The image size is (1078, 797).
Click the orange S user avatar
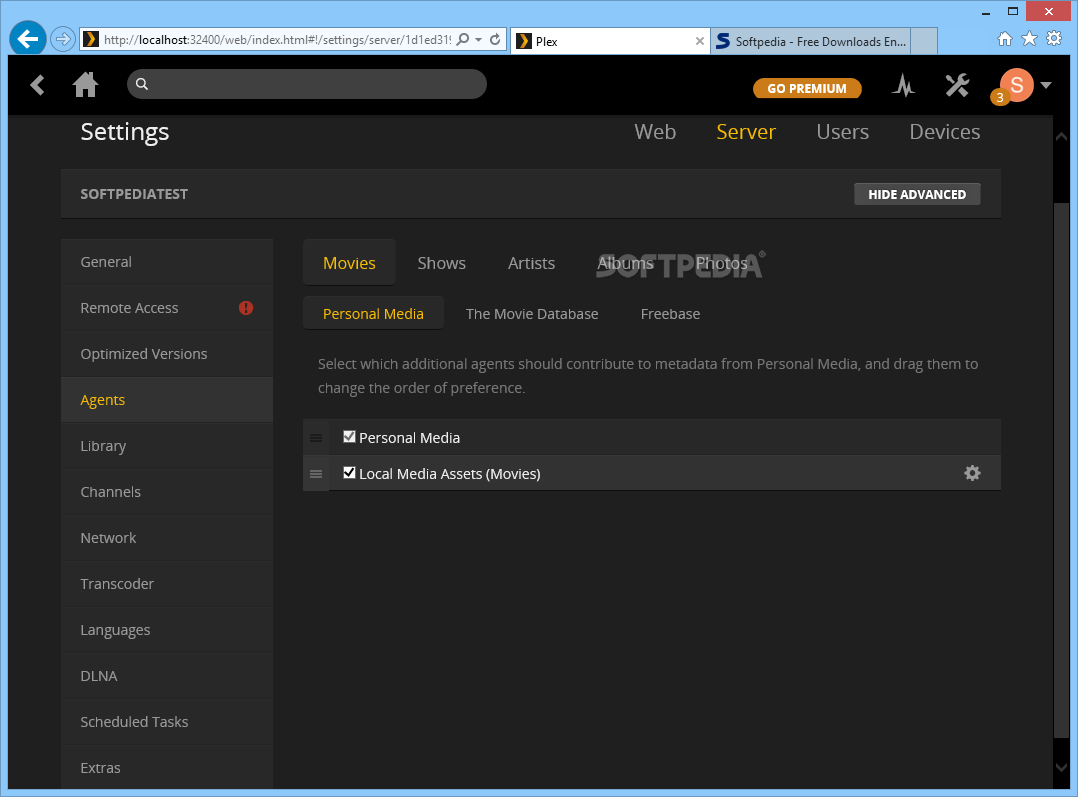click(1017, 85)
